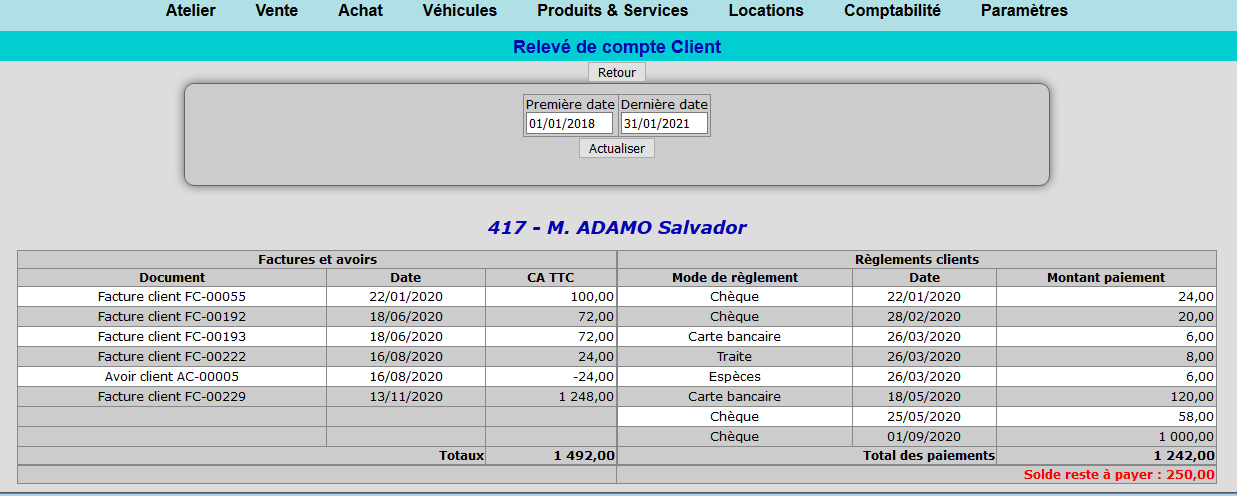Select the Avoir client AC-00005 entry
This screenshot has width=1237, height=496.
click(172, 377)
